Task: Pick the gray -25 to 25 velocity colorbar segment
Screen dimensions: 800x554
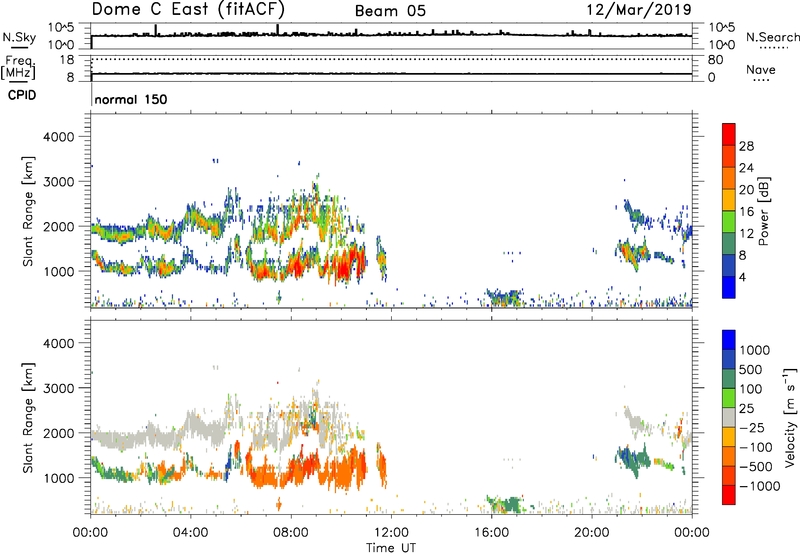Action: click(x=729, y=418)
